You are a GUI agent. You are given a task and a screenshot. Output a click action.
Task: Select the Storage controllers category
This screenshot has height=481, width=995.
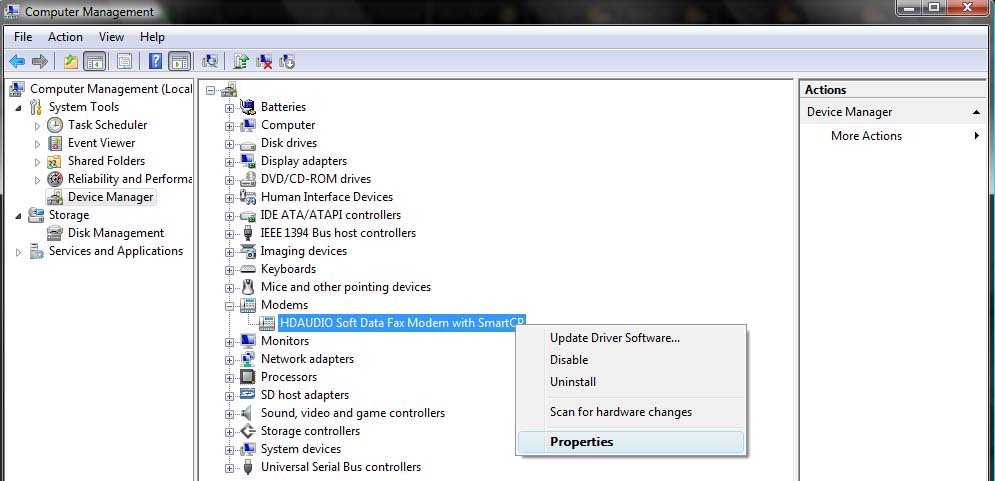point(310,432)
